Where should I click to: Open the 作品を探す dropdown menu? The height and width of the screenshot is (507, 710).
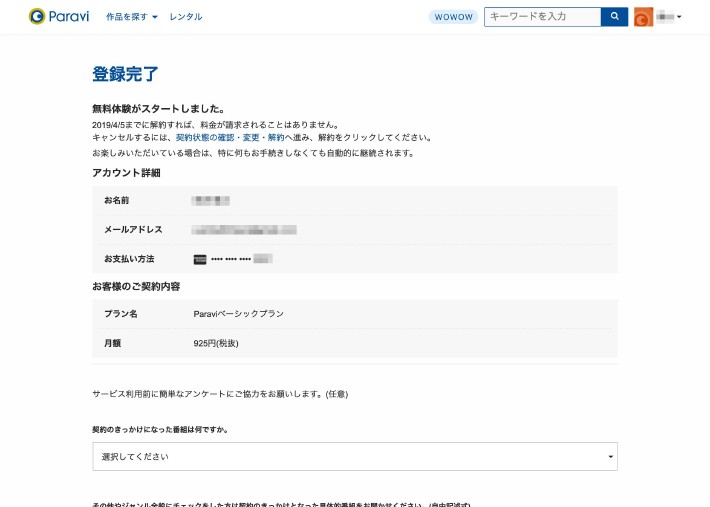[x=132, y=17]
